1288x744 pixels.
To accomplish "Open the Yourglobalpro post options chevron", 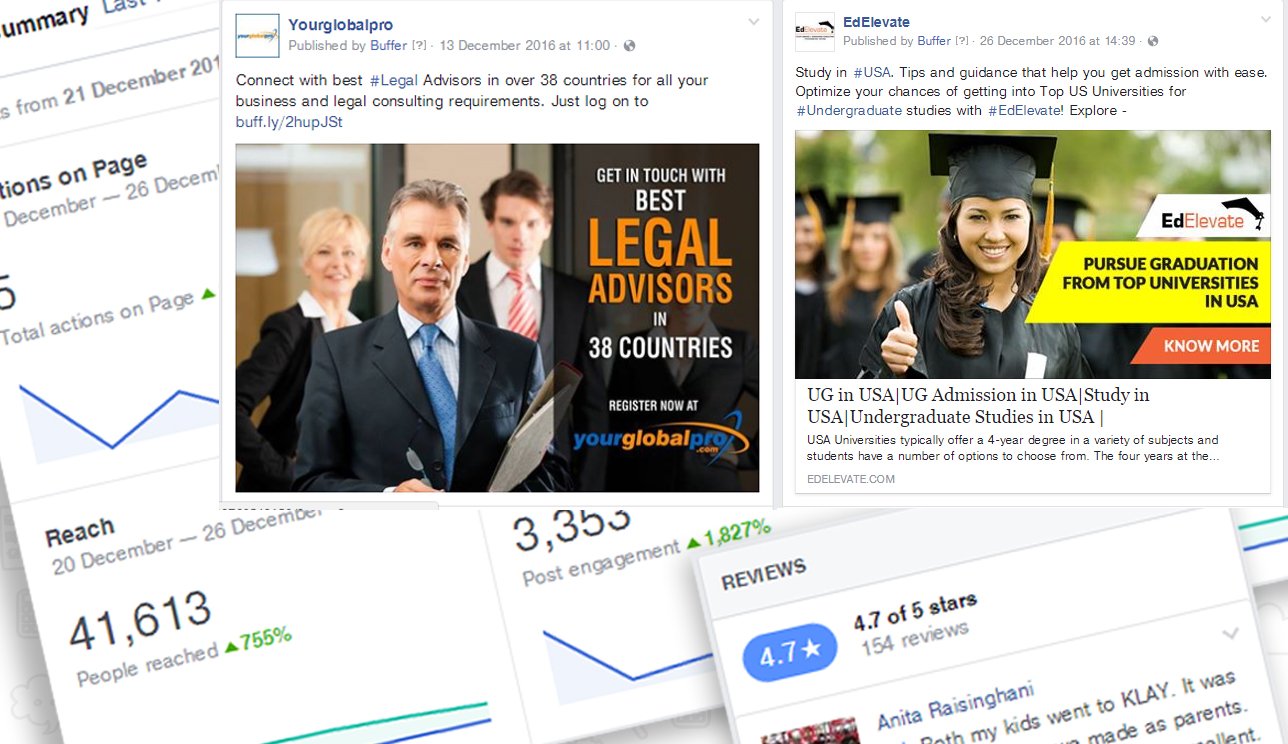I will [x=753, y=22].
